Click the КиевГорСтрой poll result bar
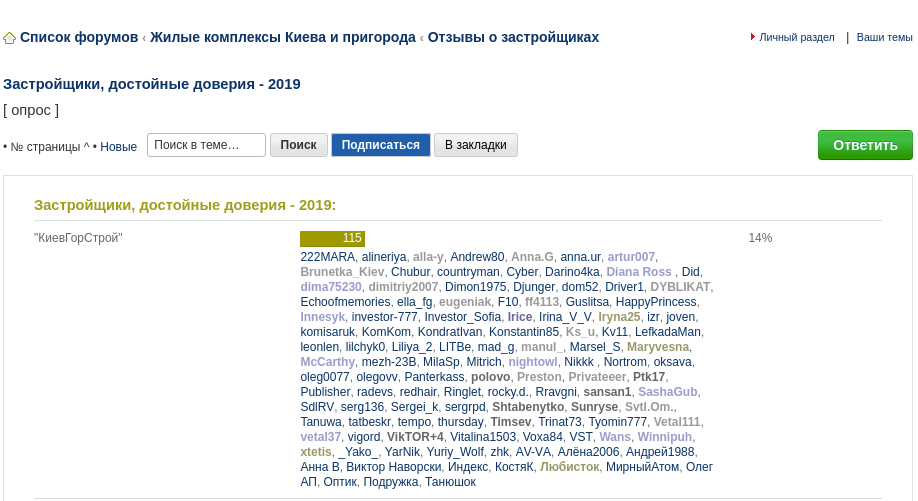Image resolution: width=918 pixels, height=501 pixels. pos(332,238)
